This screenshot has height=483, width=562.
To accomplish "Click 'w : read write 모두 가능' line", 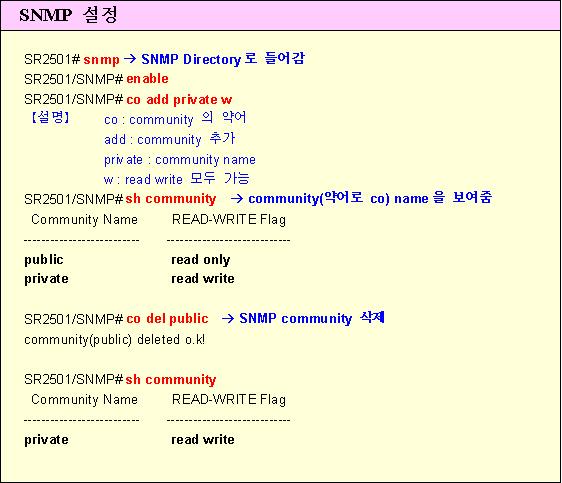I will tap(176, 178).
